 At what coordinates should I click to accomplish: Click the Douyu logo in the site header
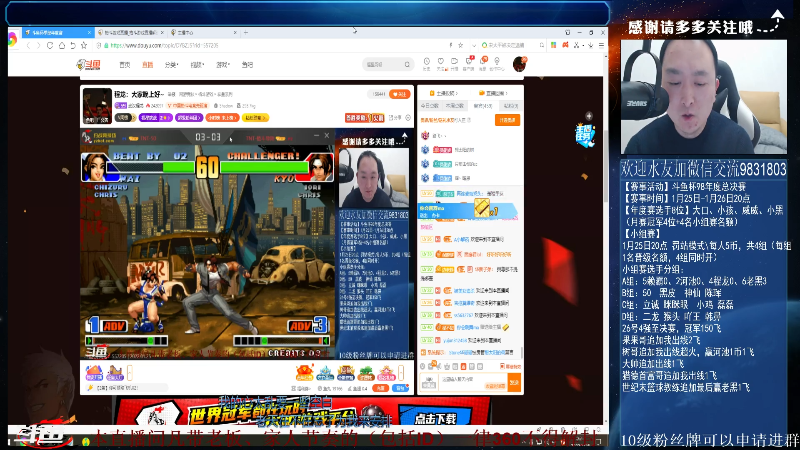pos(89,65)
